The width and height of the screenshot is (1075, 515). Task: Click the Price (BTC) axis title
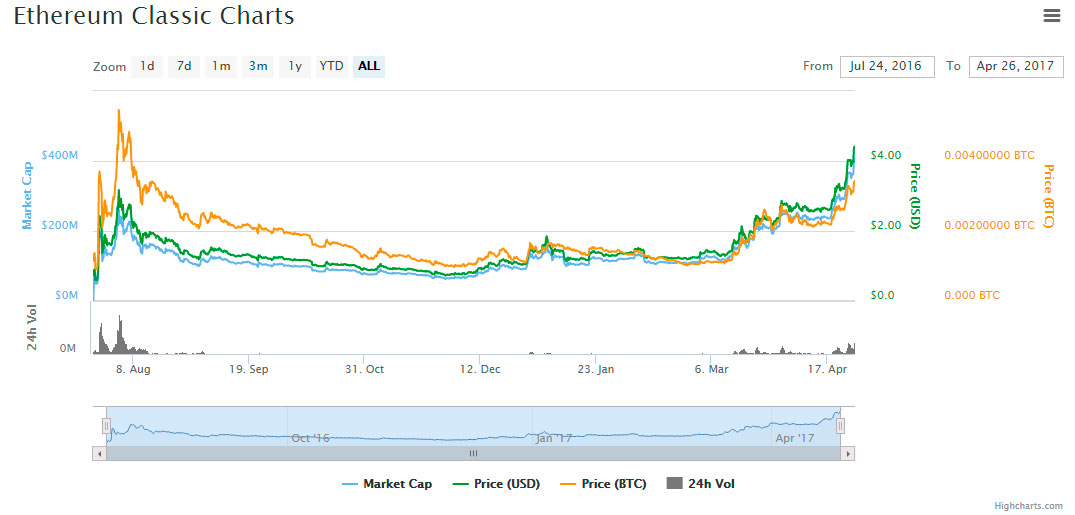click(x=1048, y=196)
